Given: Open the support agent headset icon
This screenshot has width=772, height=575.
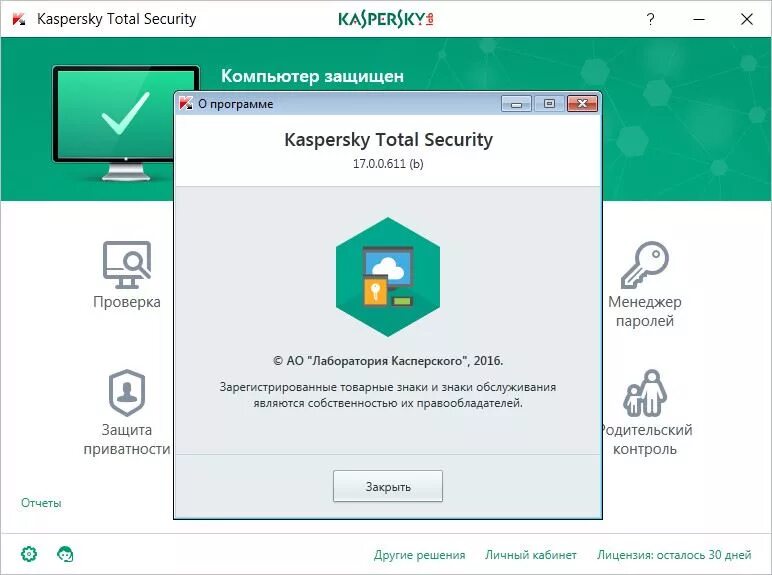Looking at the screenshot, I should click(65, 554).
